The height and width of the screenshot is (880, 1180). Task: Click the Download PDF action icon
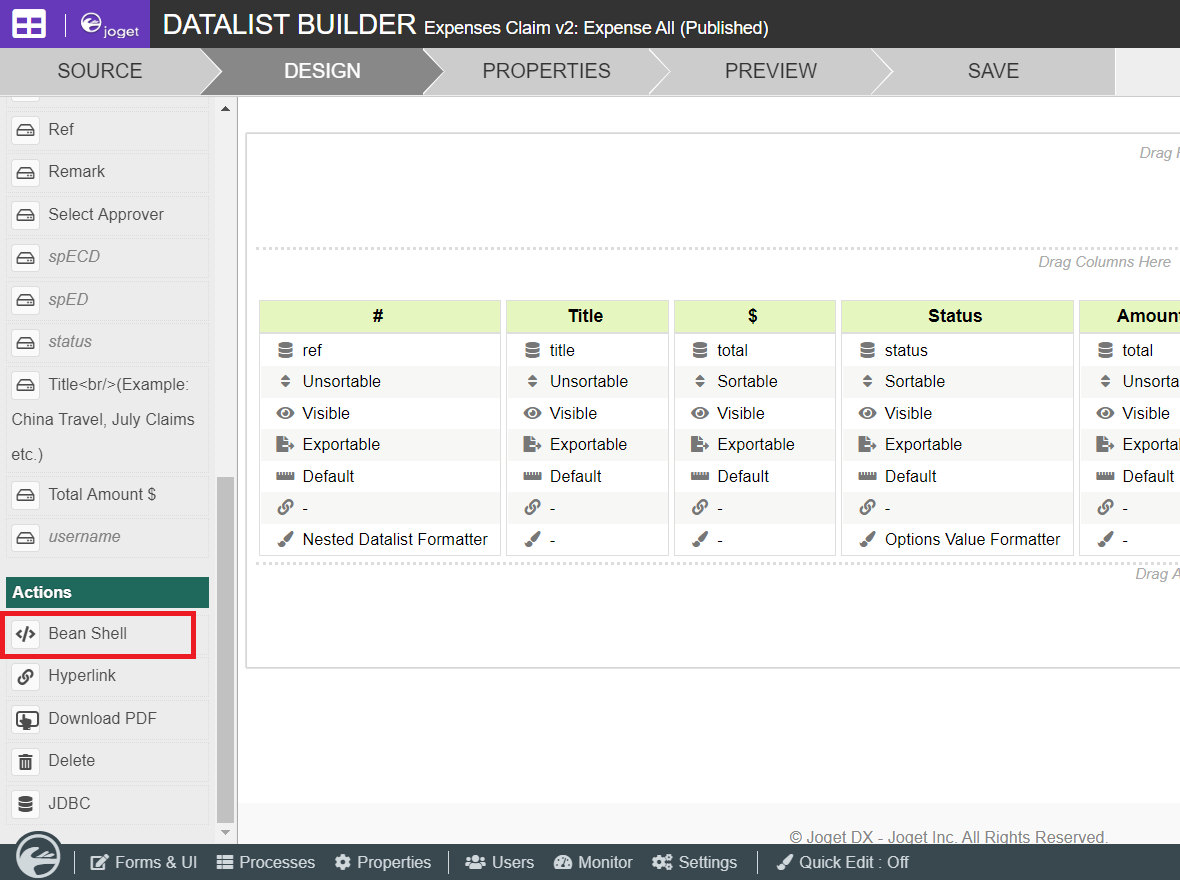[27, 719]
